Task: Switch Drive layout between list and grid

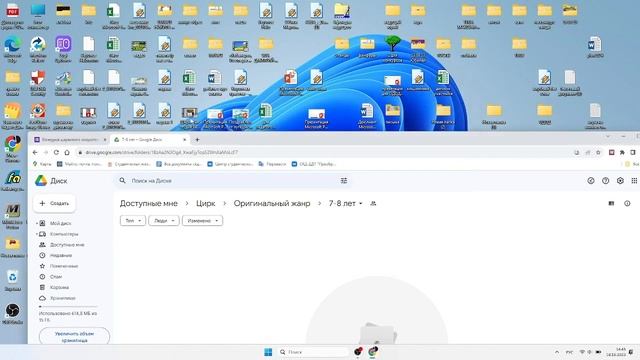Action: (611, 203)
